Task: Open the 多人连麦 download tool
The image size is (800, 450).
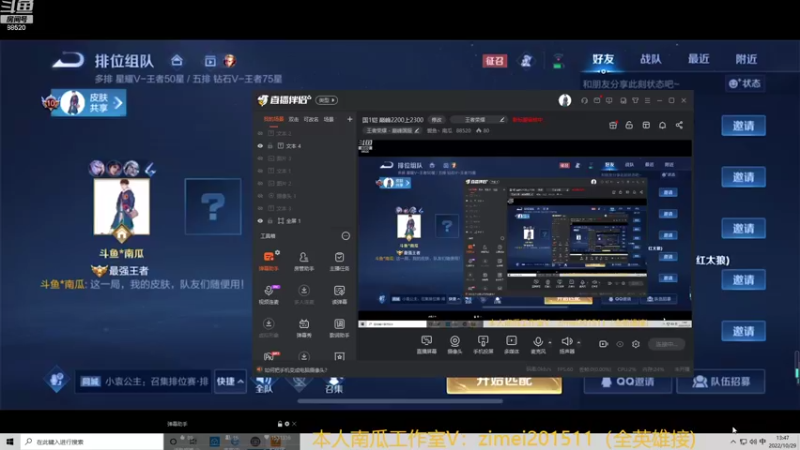Action: 304,294
